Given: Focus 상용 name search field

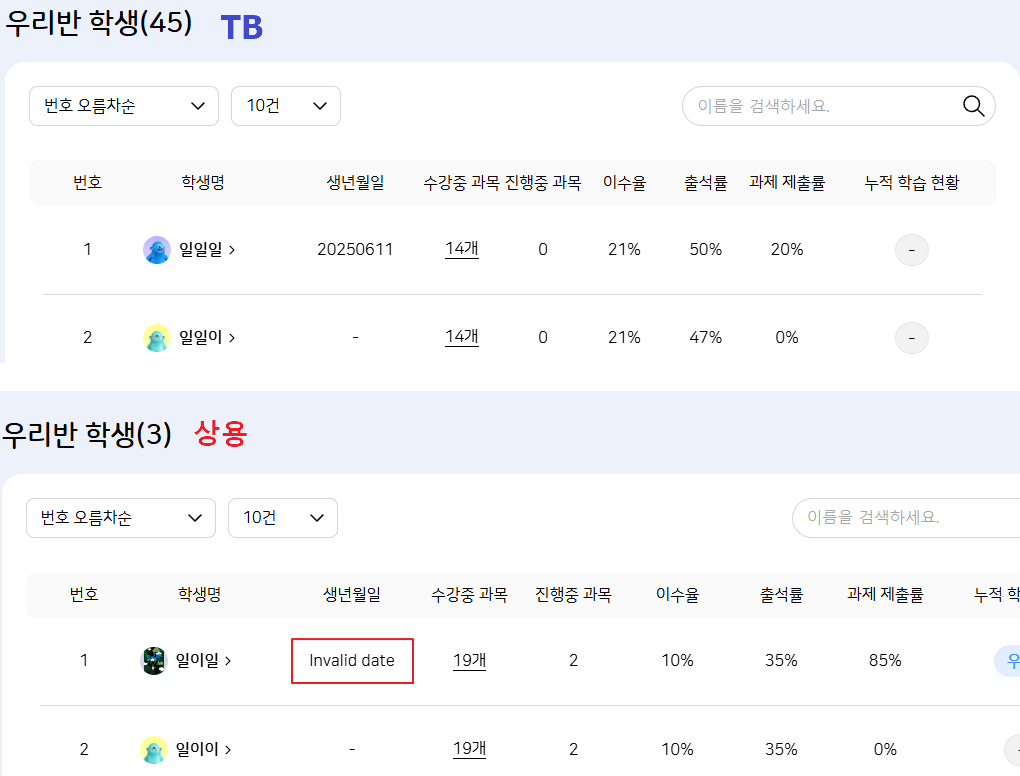Looking at the screenshot, I should coord(900,518).
